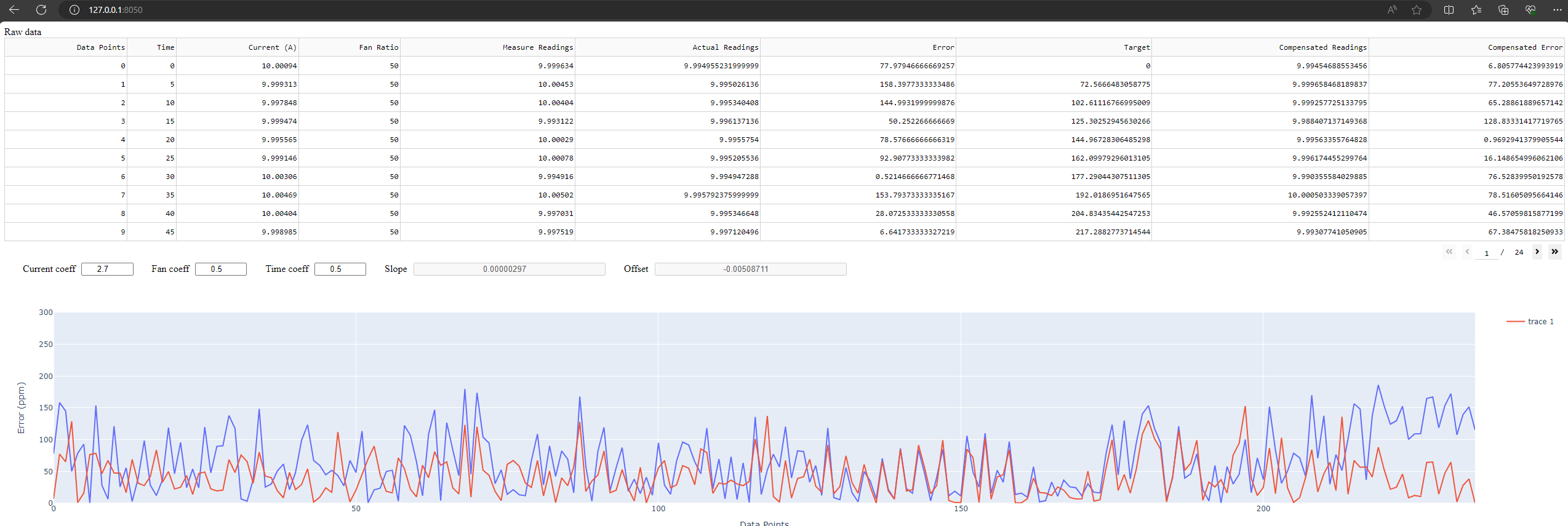The image size is (1568, 526).
Task: Open Browser essentials heart icon
Action: point(1530,10)
